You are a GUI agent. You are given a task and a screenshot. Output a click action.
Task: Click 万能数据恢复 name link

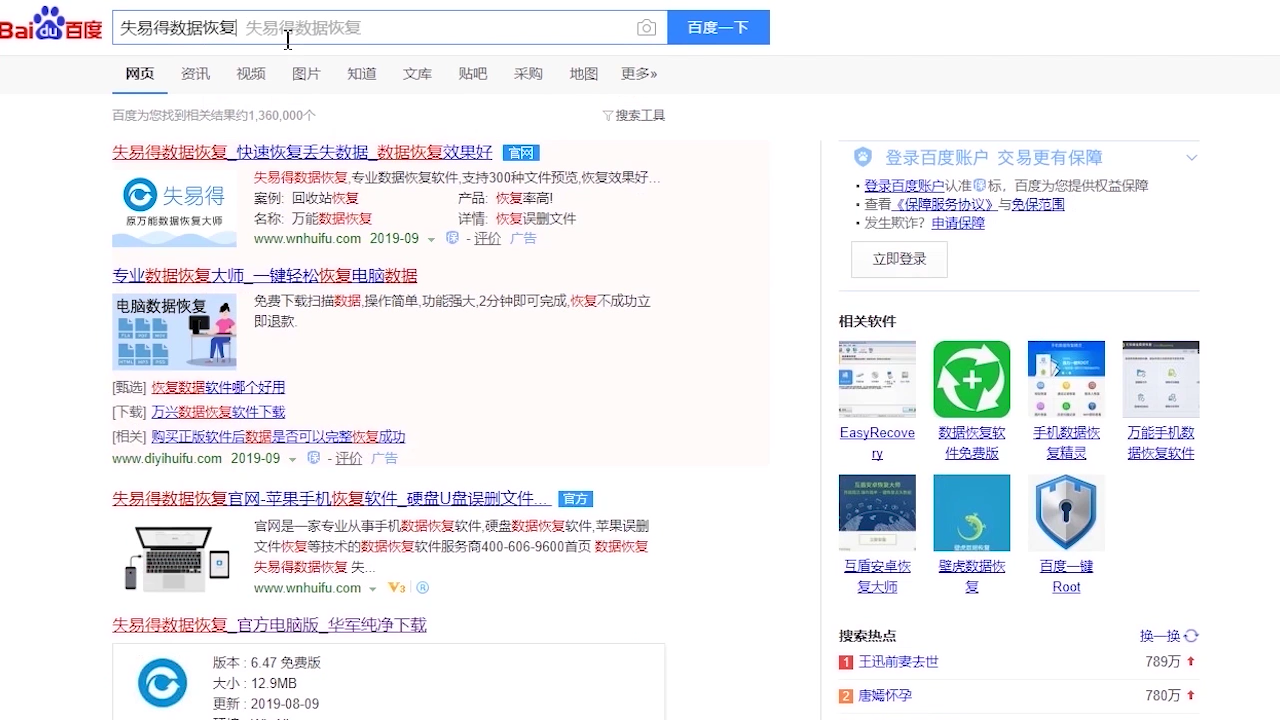click(332, 219)
